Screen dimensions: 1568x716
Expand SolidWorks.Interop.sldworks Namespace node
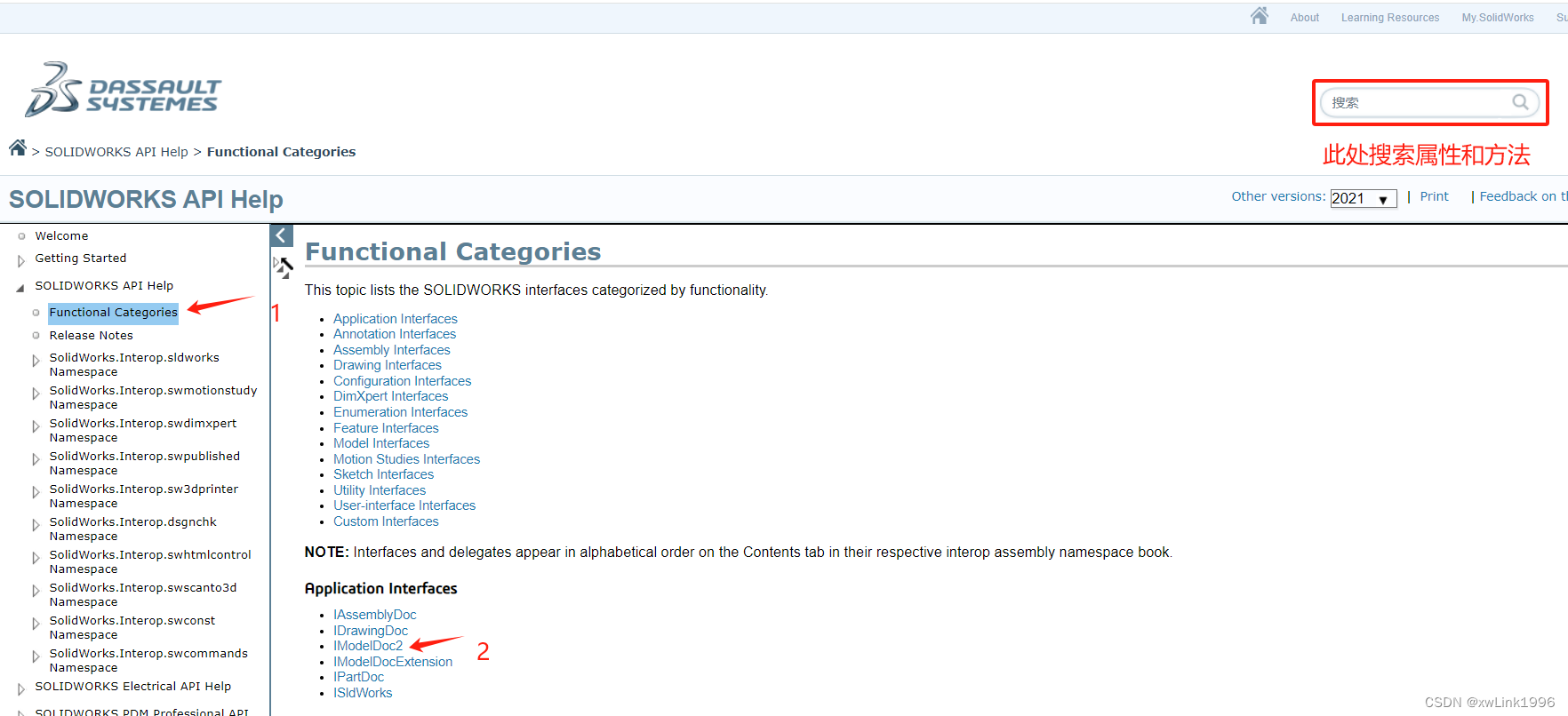[36, 361]
